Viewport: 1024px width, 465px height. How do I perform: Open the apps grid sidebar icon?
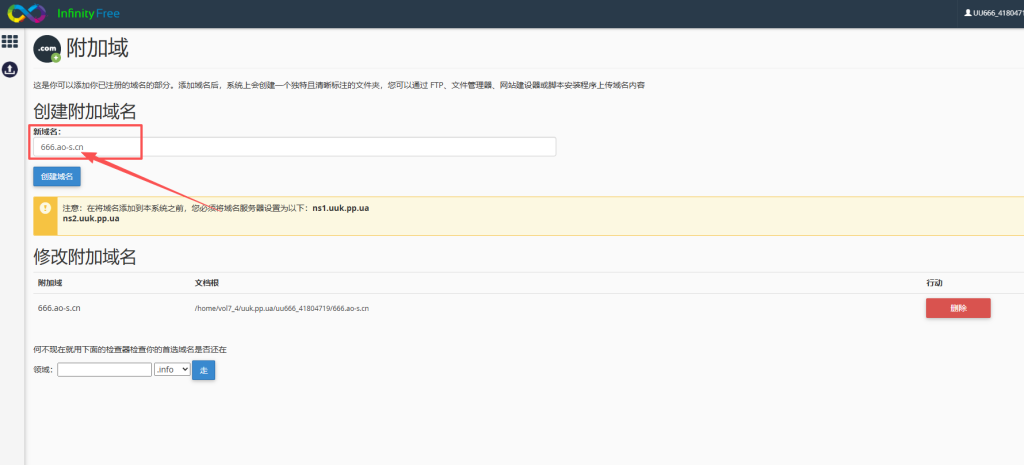[10, 41]
